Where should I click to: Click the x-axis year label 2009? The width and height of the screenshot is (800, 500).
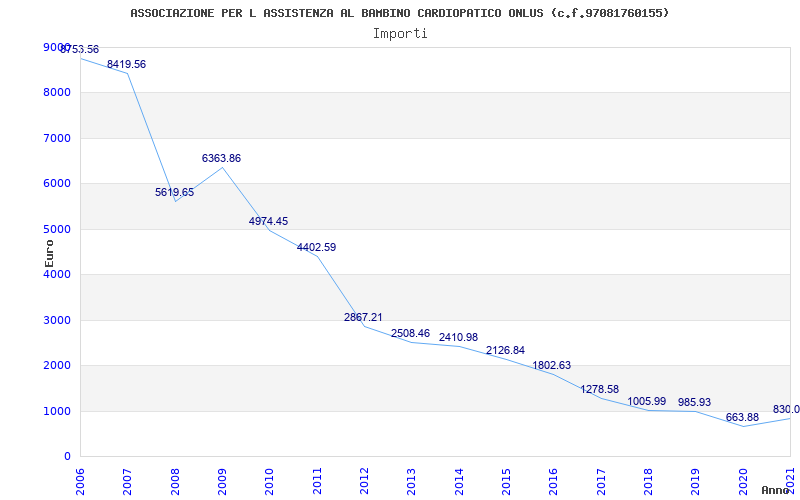(x=222, y=481)
